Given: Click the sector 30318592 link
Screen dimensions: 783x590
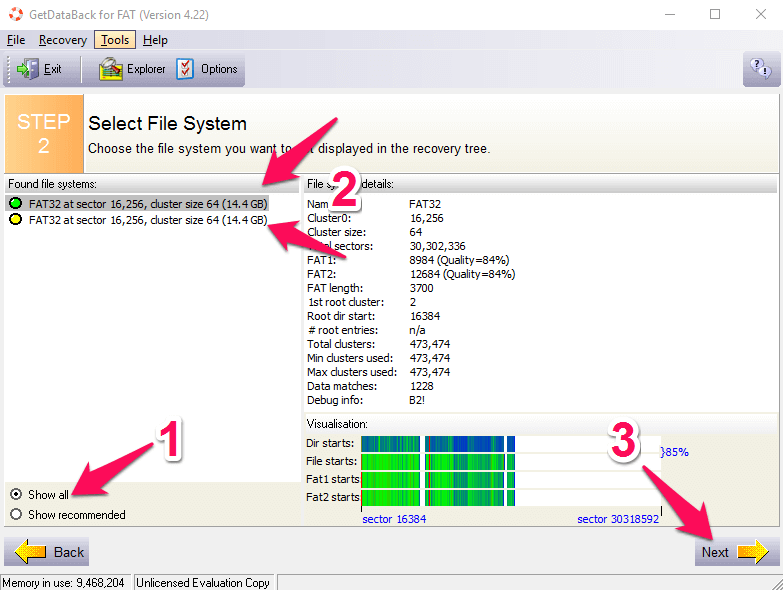Looking at the screenshot, I should pyautogui.click(x=618, y=519).
